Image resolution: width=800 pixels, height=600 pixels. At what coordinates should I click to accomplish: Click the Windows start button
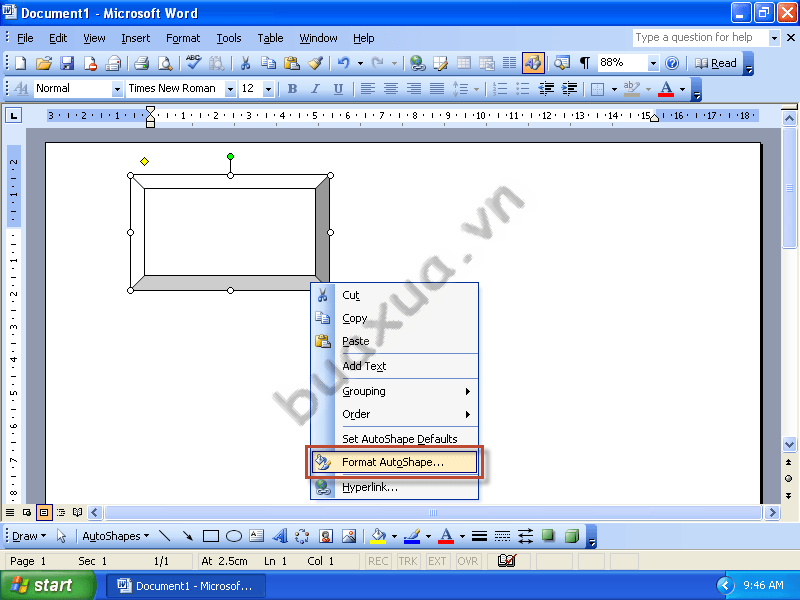pyautogui.click(x=47, y=585)
